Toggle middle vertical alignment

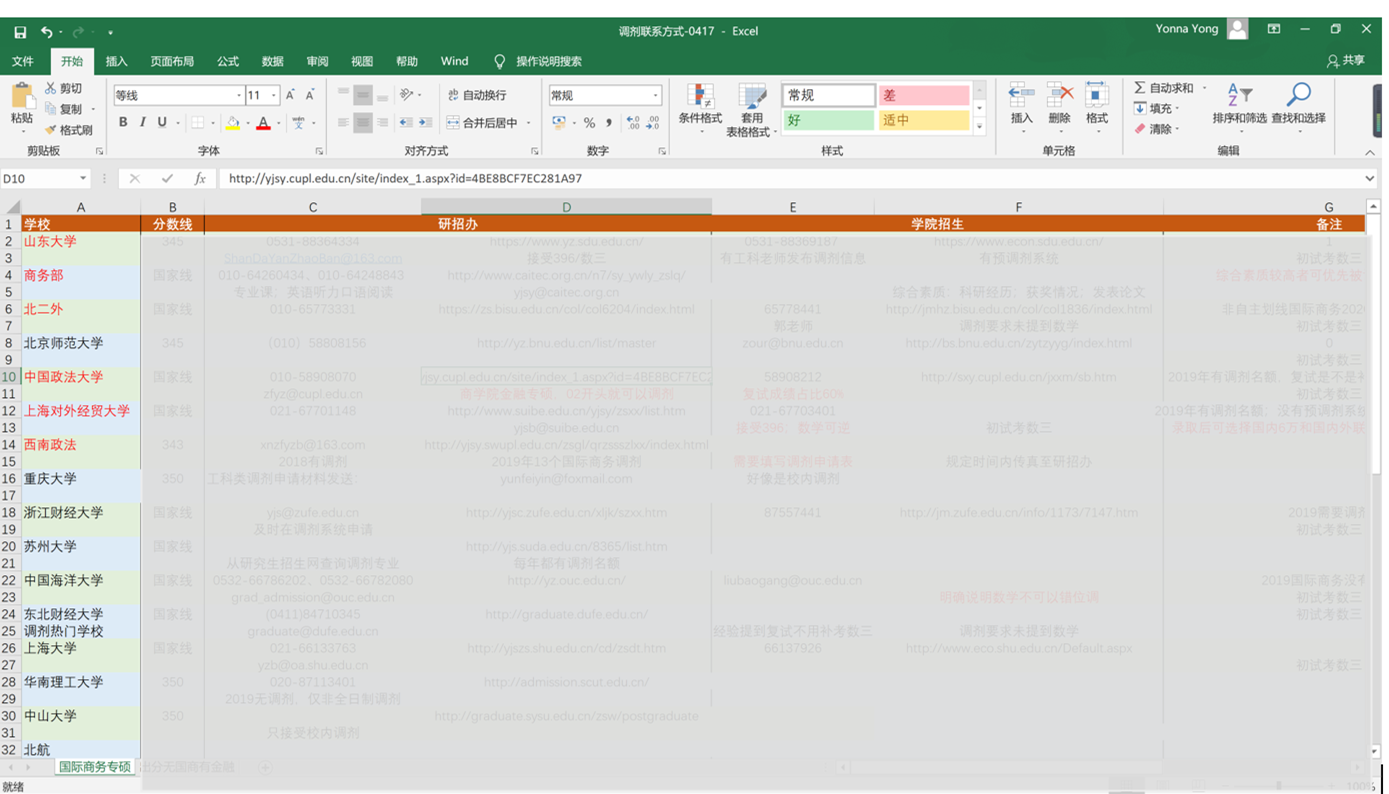pos(363,95)
